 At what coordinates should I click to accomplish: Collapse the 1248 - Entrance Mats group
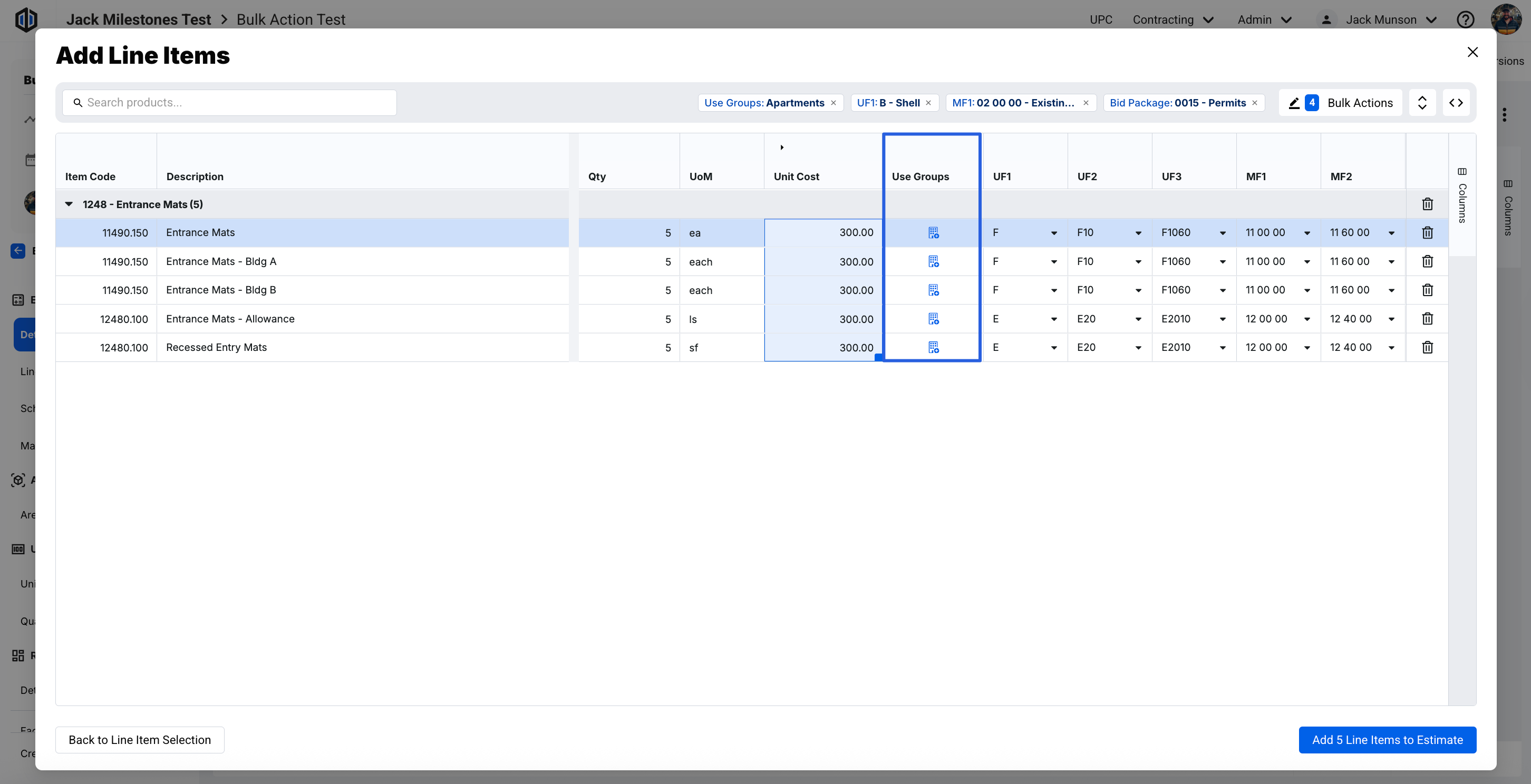tap(69, 204)
